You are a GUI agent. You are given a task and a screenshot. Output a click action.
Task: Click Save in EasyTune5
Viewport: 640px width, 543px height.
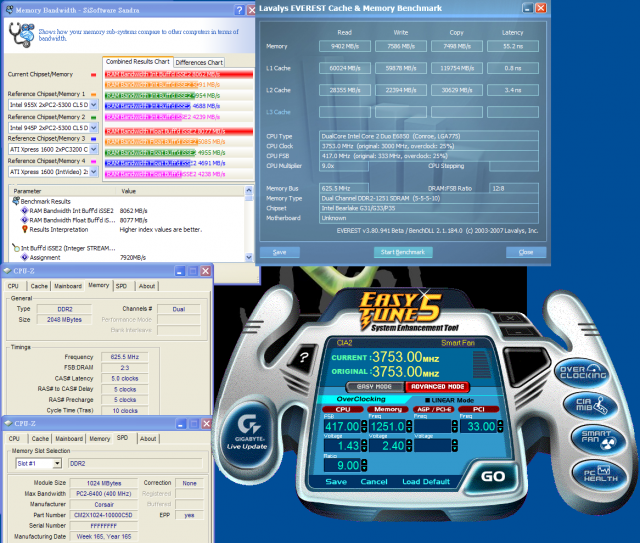(x=336, y=482)
